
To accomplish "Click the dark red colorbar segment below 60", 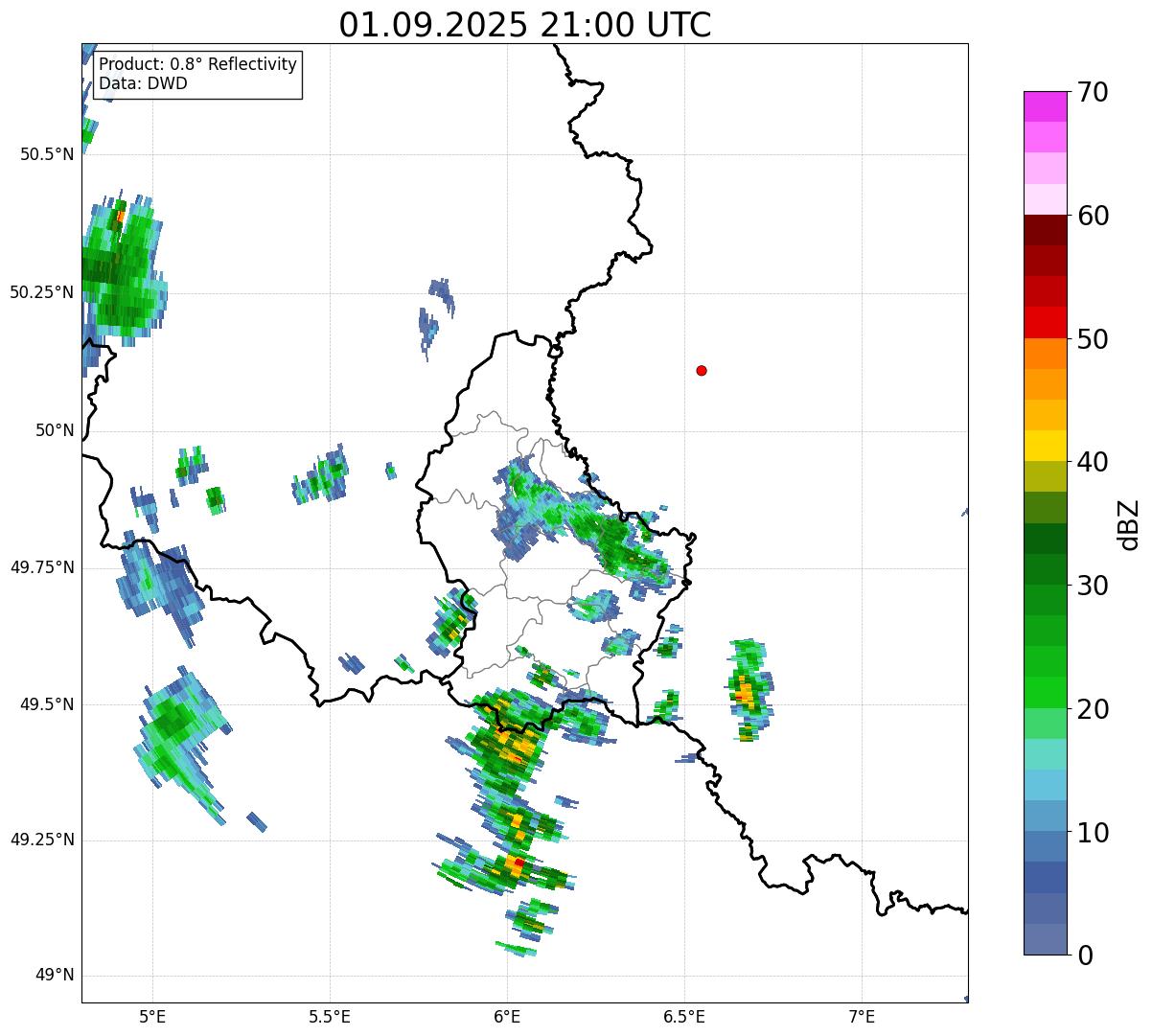I will (x=1045, y=230).
